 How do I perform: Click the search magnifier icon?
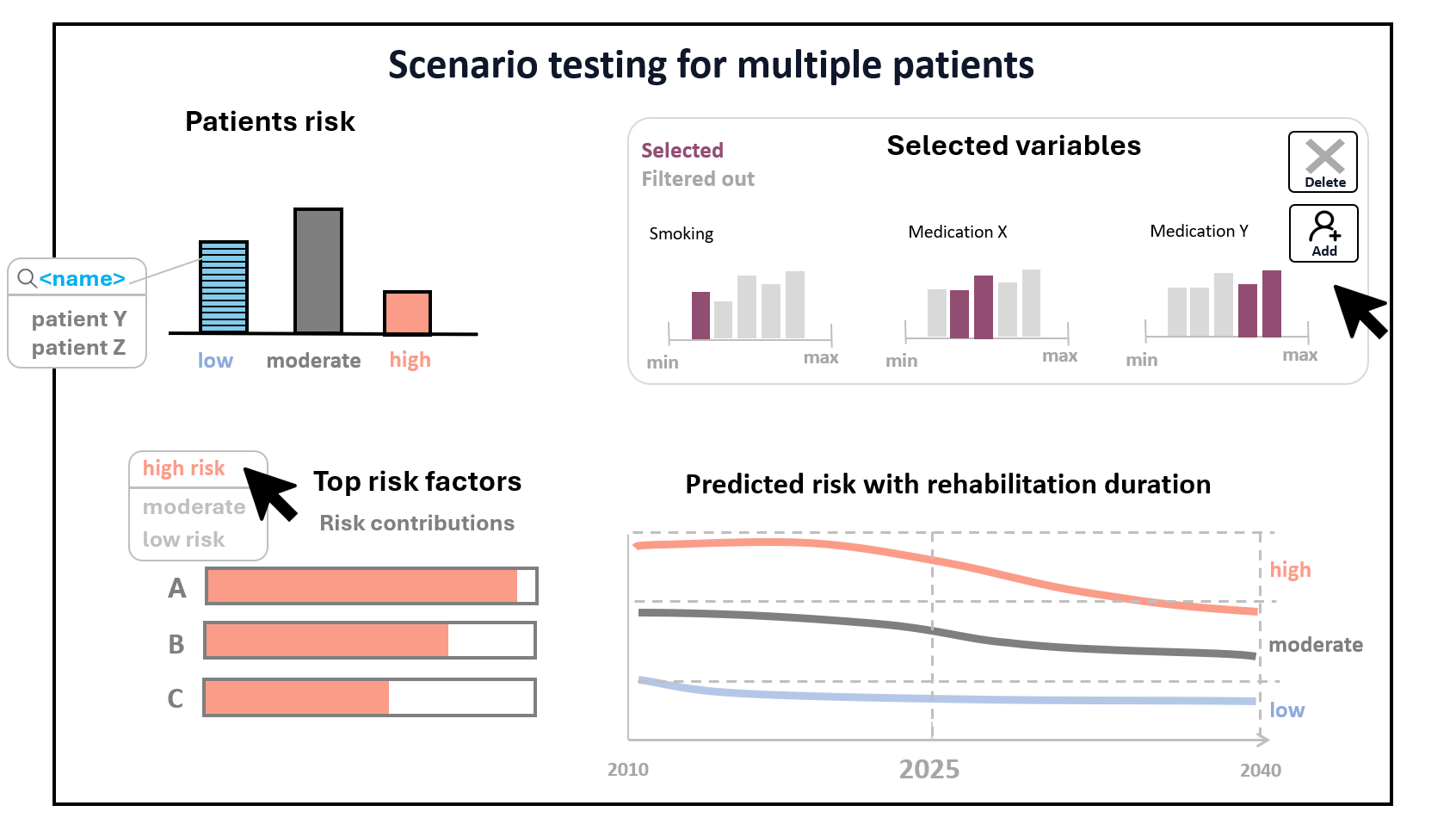pos(27,278)
